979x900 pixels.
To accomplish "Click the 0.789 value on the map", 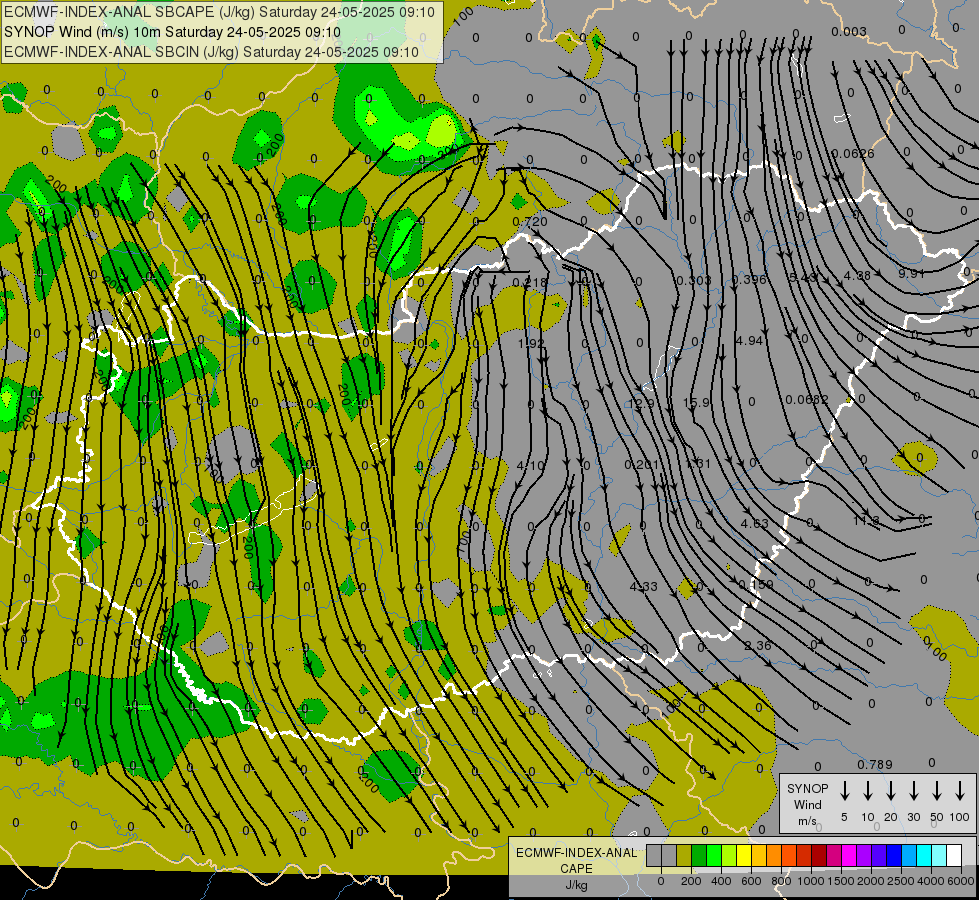I will [x=875, y=764].
